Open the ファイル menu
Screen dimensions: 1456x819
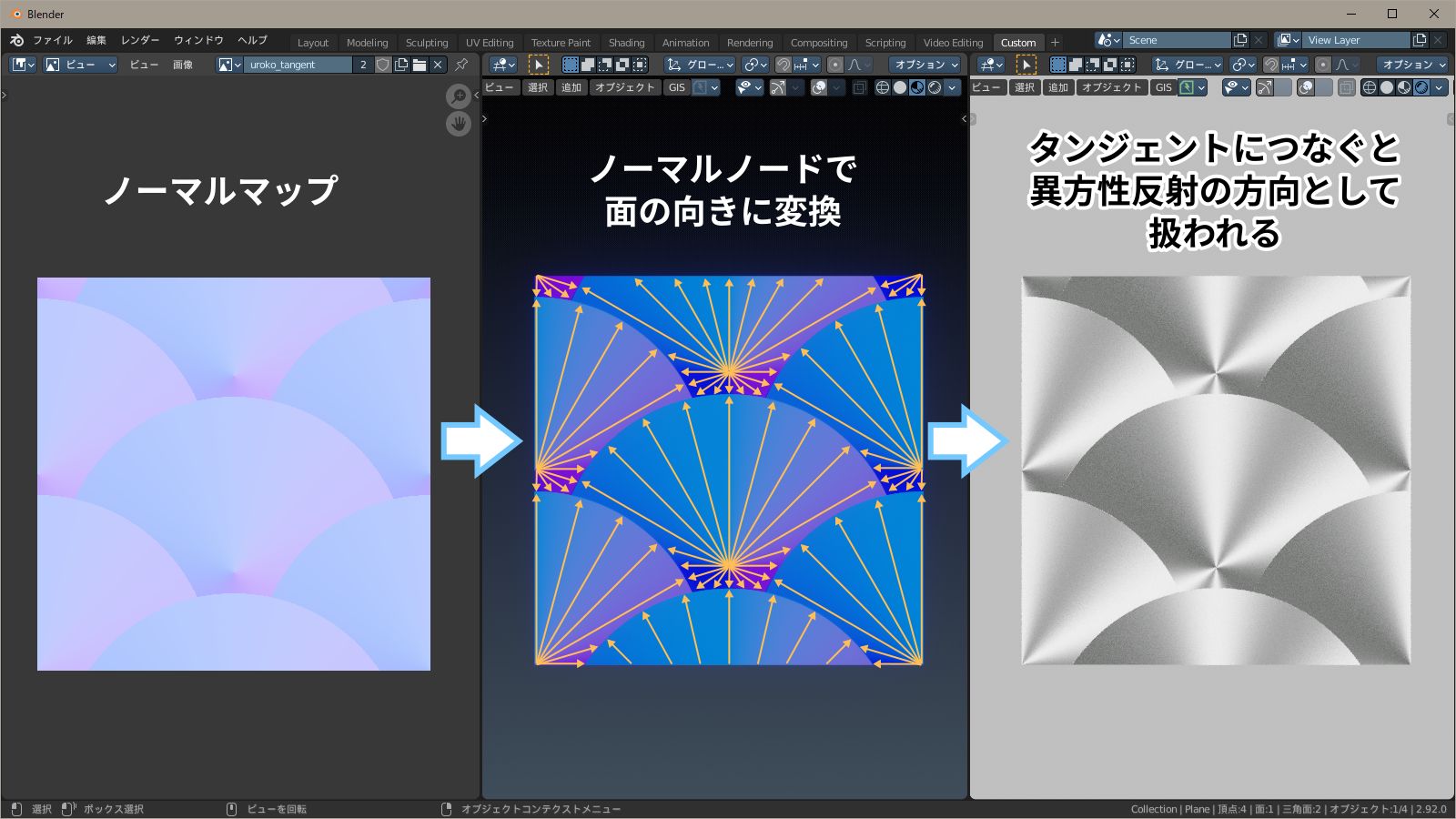(x=55, y=40)
